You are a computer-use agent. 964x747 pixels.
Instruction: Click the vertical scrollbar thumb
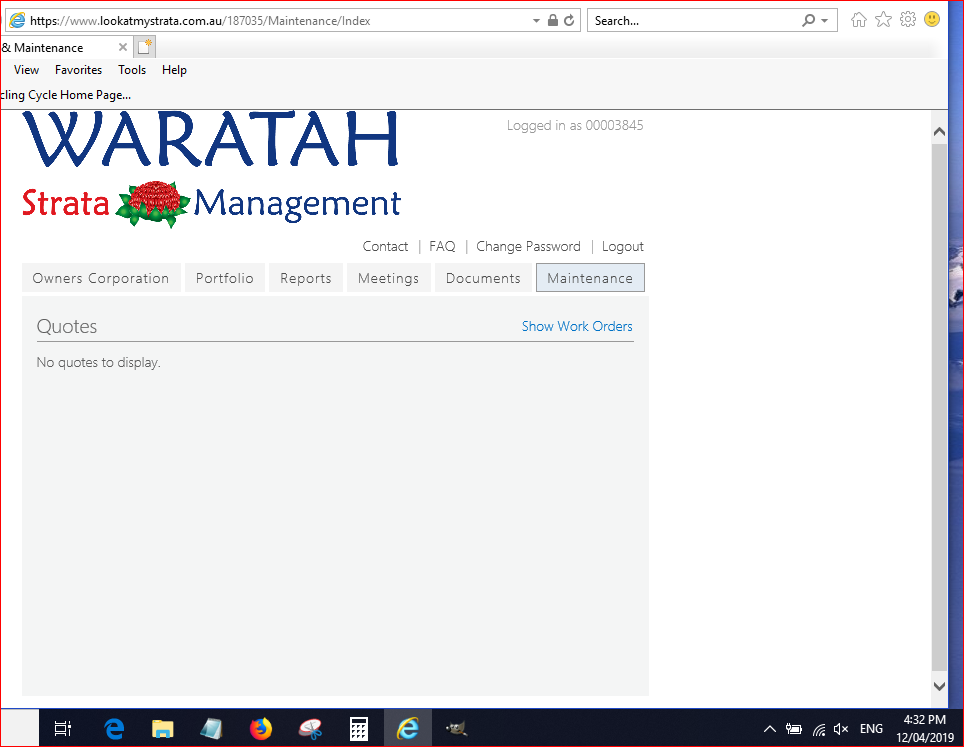[939, 407]
